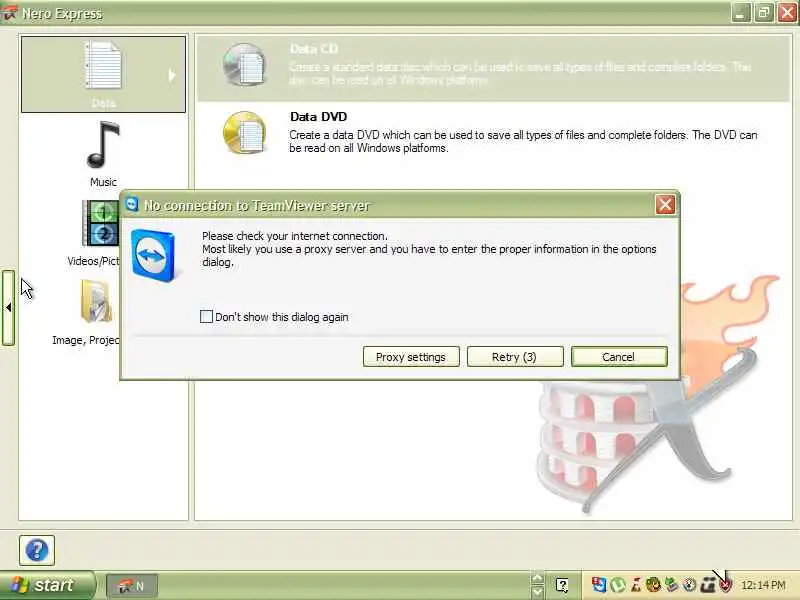Image resolution: width=800 pixels, height=600 pixels.
Task: Choose the Data DVD disc icon
Action: (x=245, y=133)
